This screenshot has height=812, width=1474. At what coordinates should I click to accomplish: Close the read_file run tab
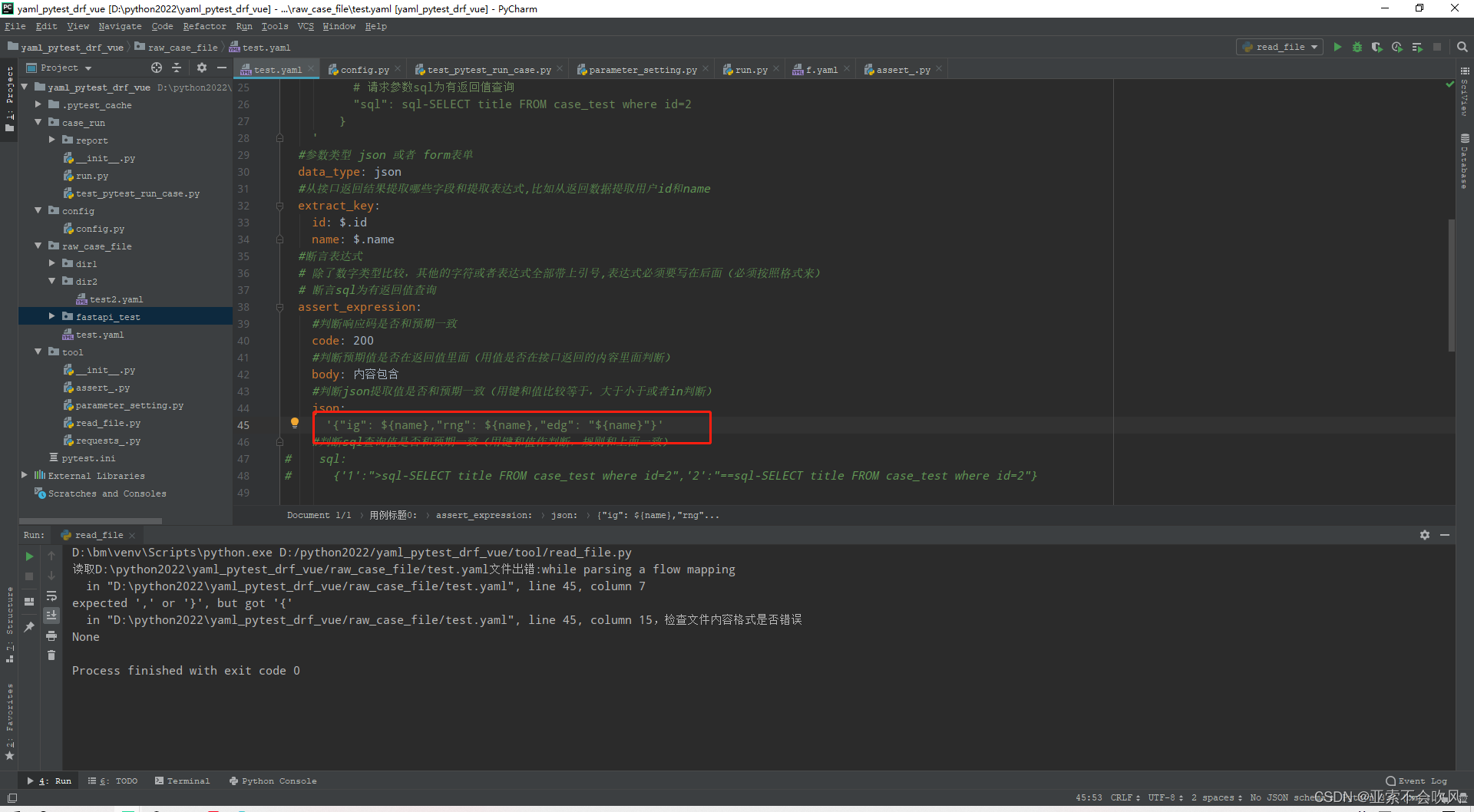[132, 535]
